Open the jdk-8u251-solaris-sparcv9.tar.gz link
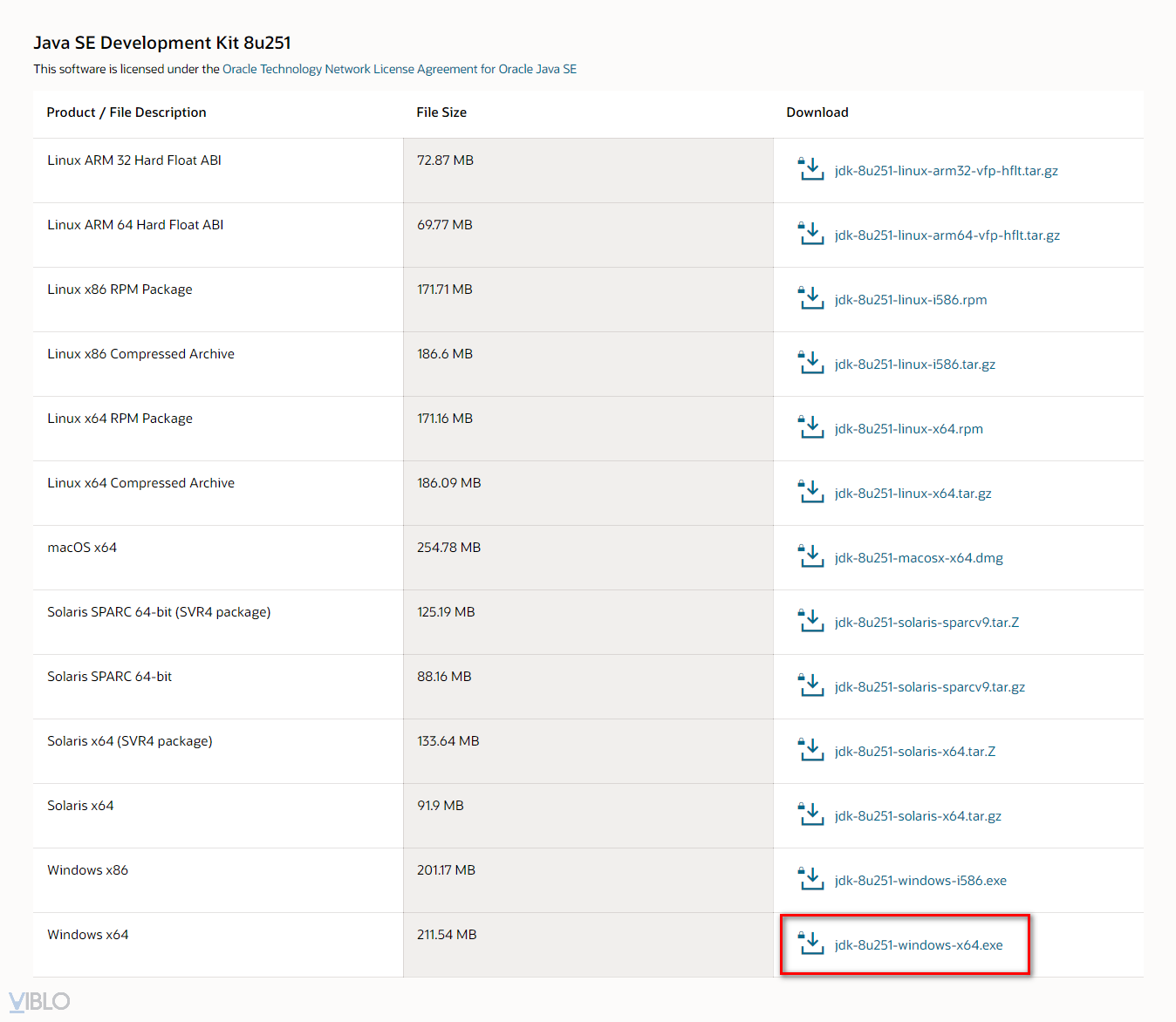1176x1022 pixels. [x=929, y=687]
